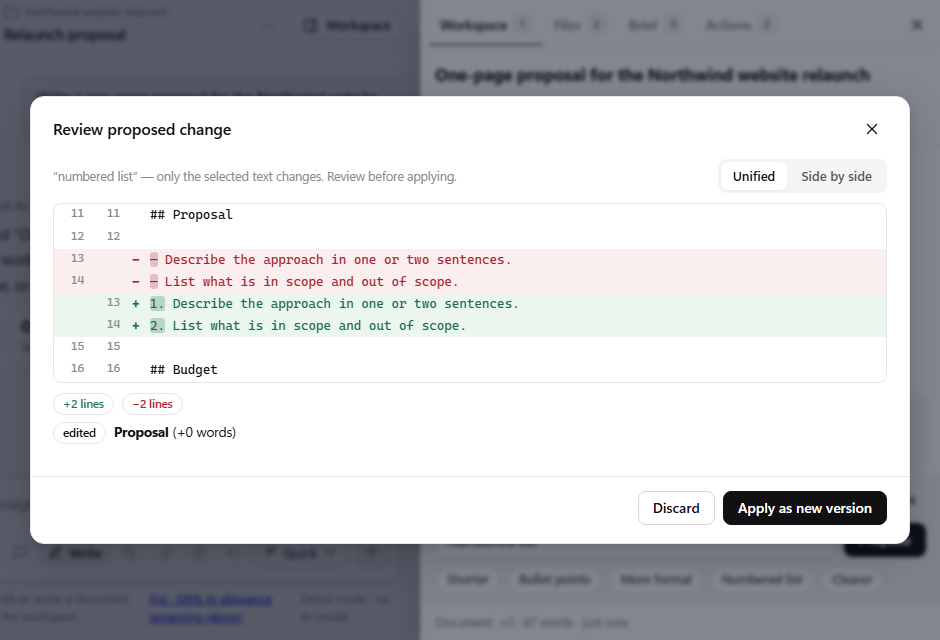Screen dimensions: 940x640
Task: Open the Pro AI allowance link
Action: [x=210, y=608]
